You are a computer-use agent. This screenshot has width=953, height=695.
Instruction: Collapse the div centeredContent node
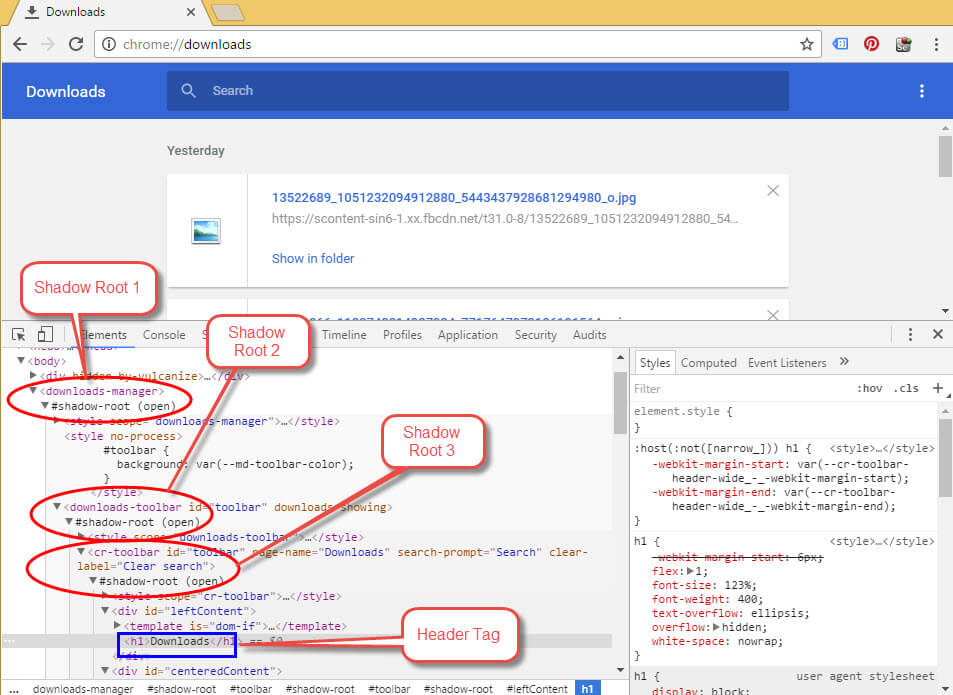tap(105, 671)
